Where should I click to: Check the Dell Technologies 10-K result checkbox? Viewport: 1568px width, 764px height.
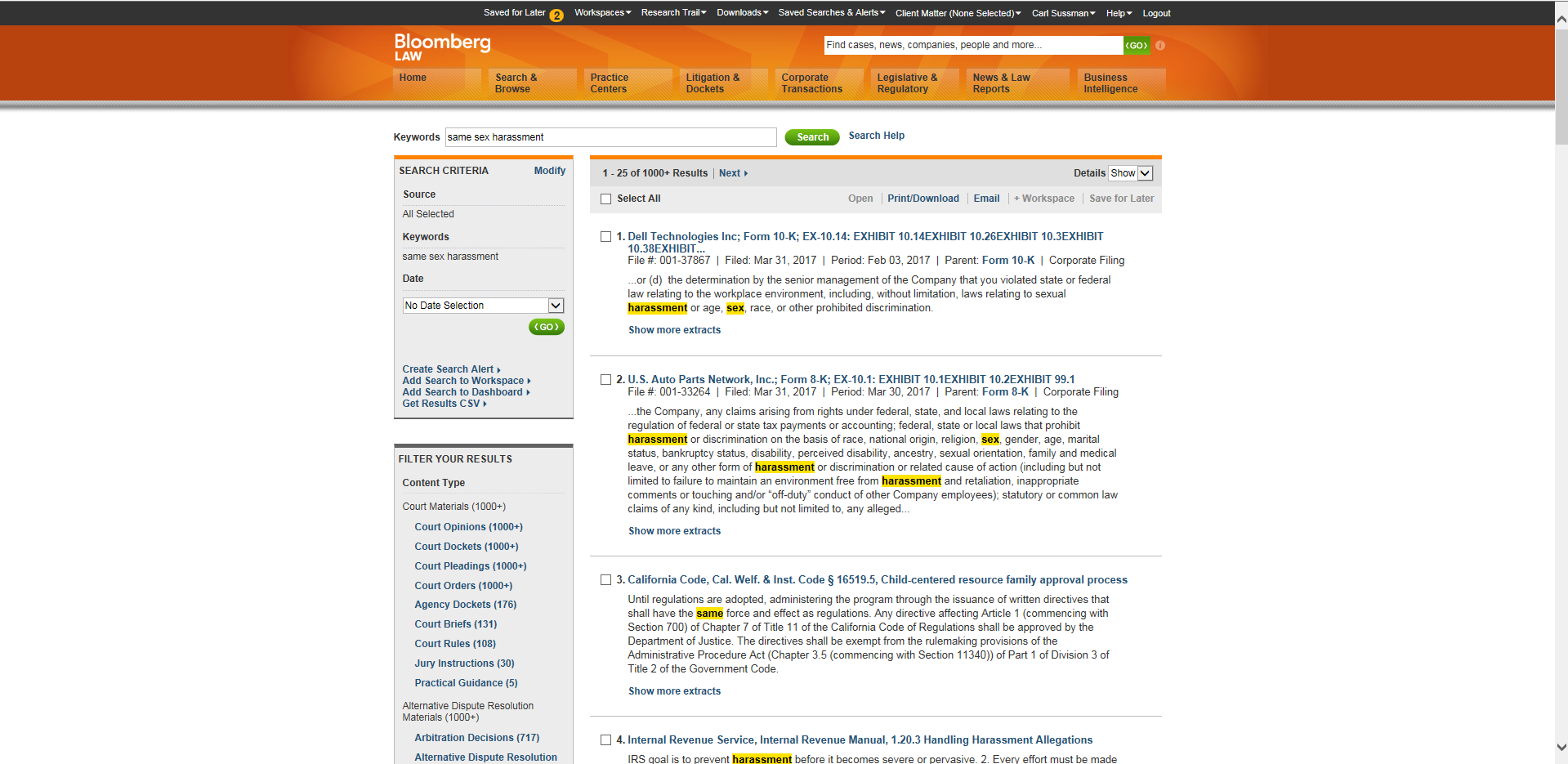(x=605, y=236)
